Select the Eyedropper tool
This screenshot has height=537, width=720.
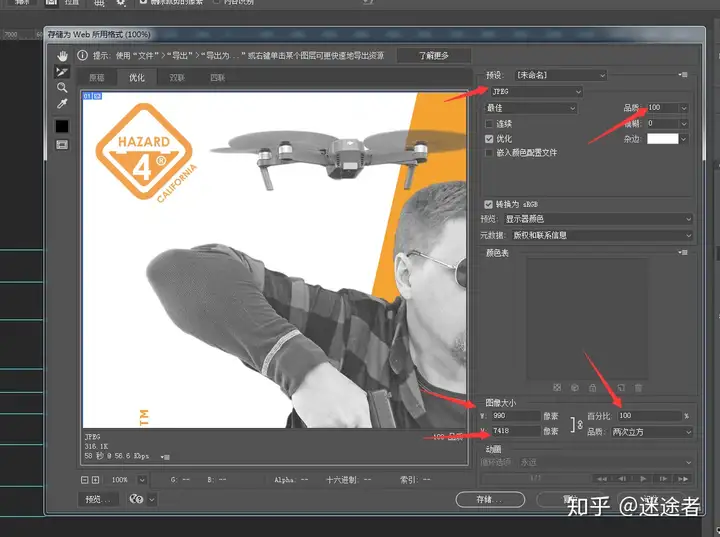click(62, 103)
